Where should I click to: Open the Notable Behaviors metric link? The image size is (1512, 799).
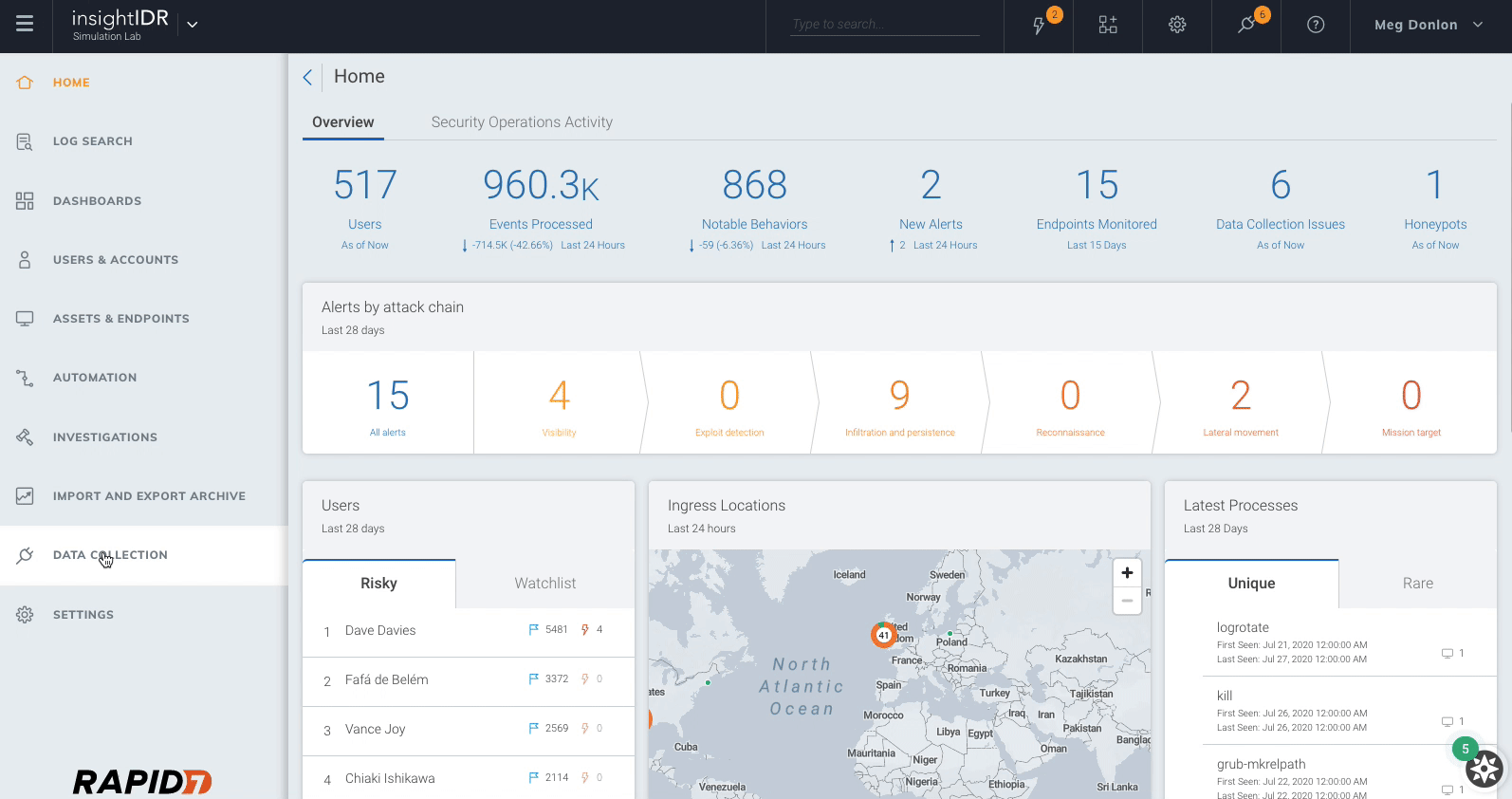(754, 225)
